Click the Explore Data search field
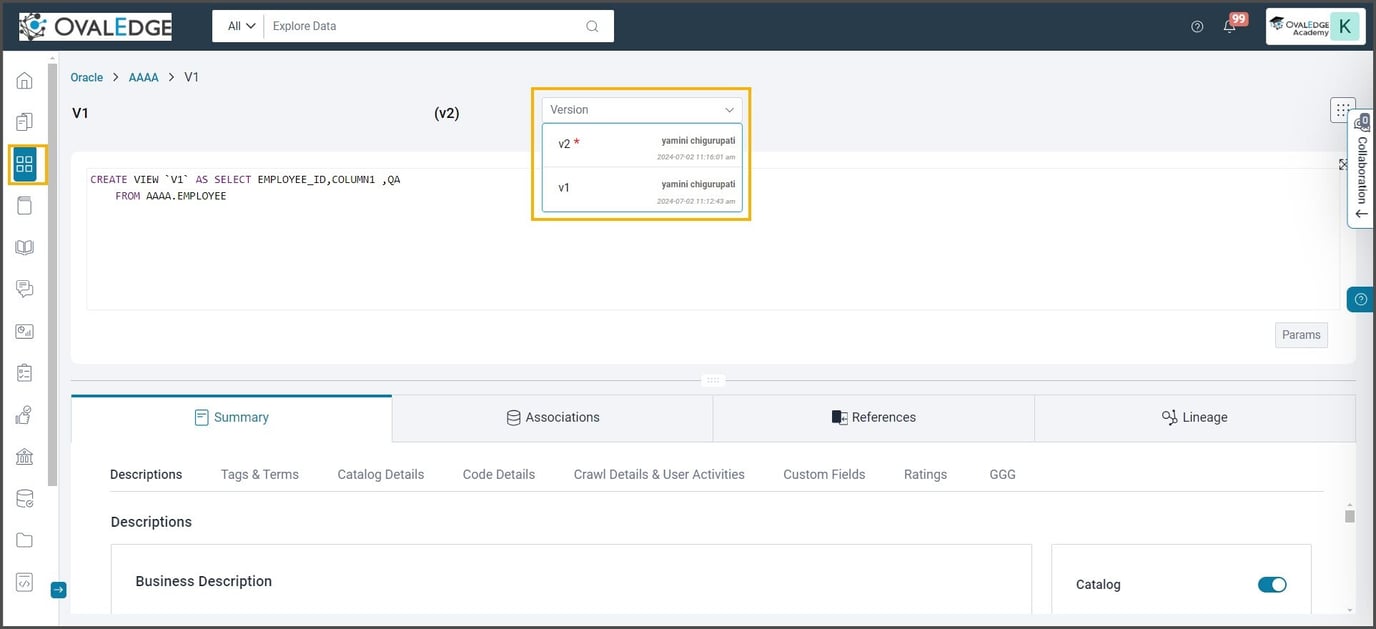This screenshot has height=629, width=1376. (425, 26)
